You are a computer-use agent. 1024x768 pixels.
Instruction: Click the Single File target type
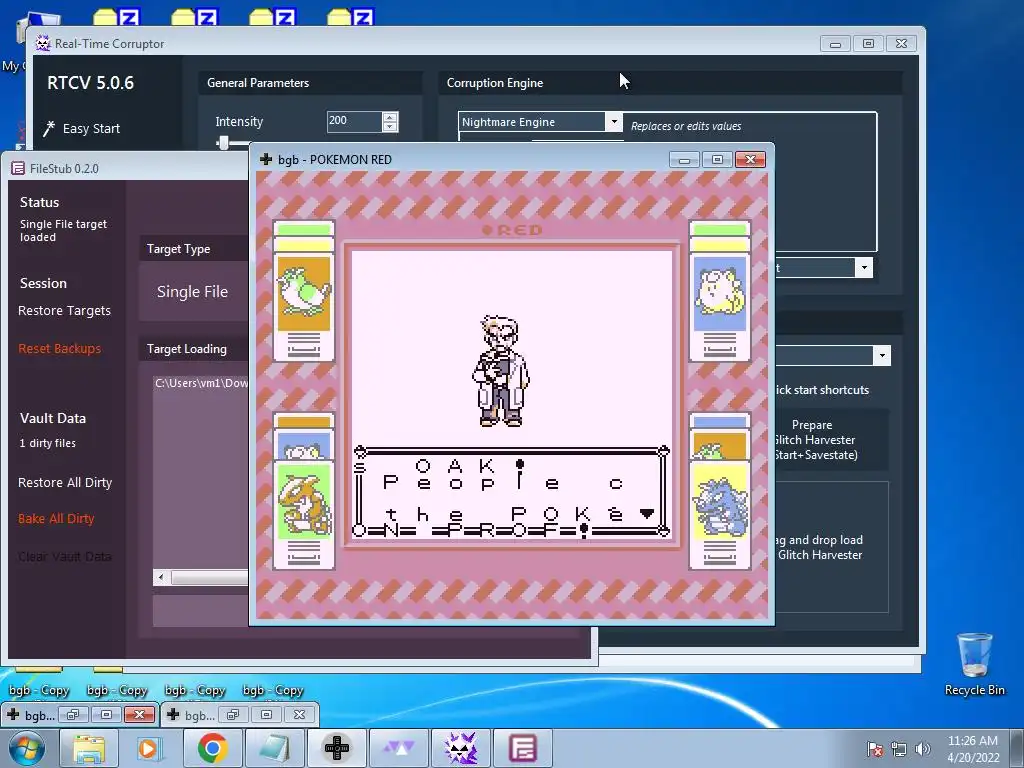point(192,292)
